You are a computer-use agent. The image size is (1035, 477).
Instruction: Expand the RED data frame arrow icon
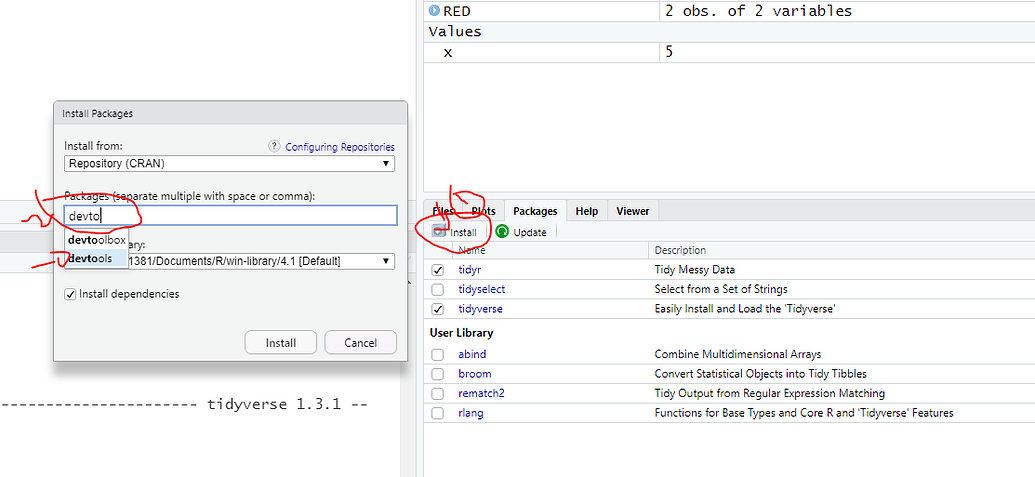coord(434,11)
